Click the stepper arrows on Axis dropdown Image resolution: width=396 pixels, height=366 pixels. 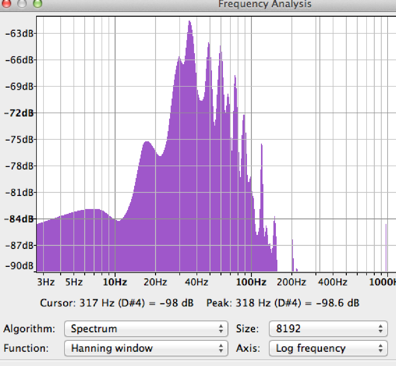[380, 348]
